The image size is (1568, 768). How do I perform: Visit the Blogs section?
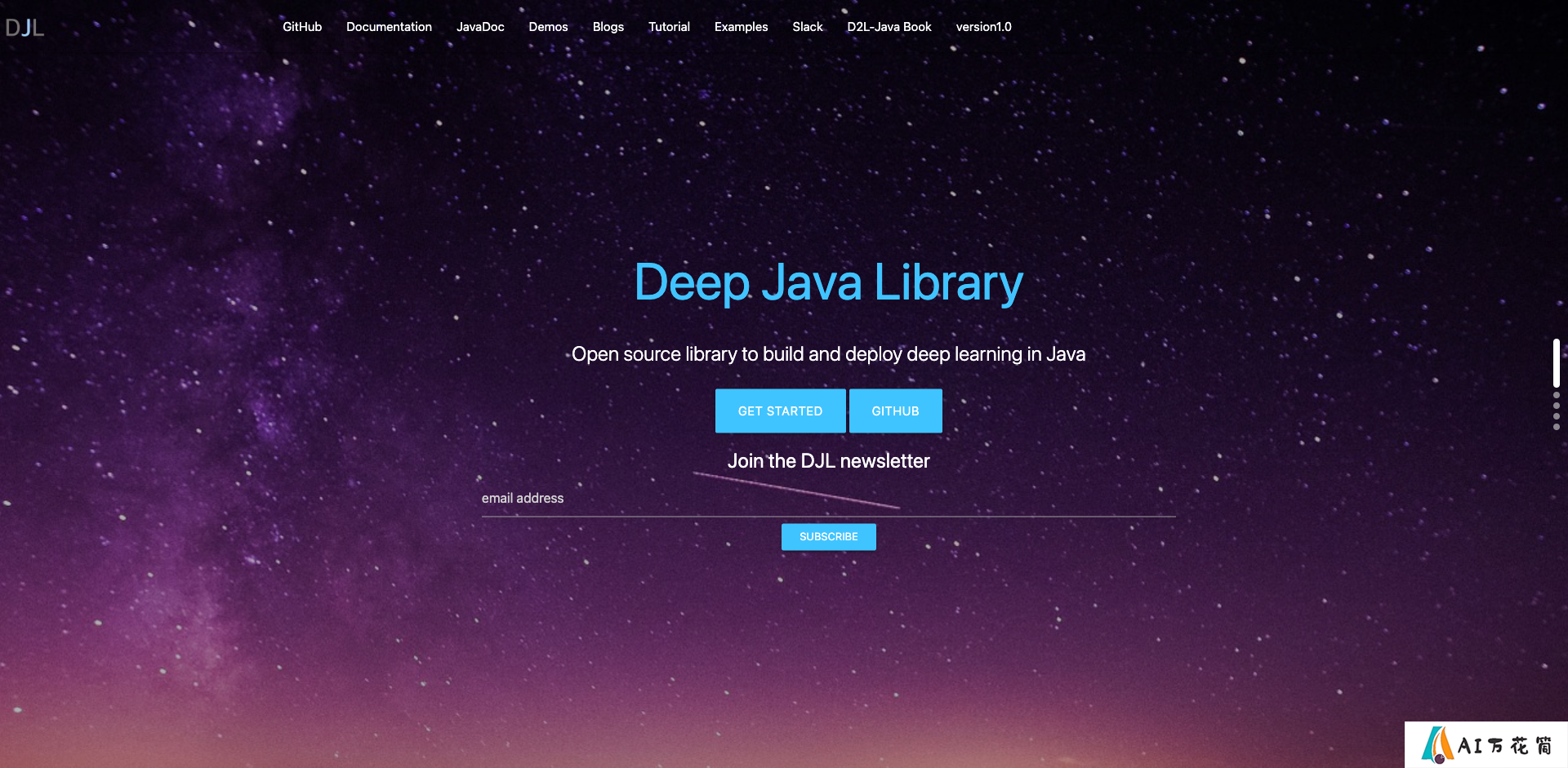pos(608,27)
